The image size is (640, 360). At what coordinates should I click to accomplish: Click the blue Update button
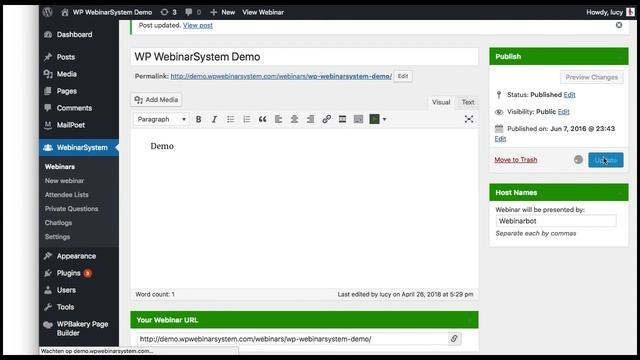(x=606, y=160)
